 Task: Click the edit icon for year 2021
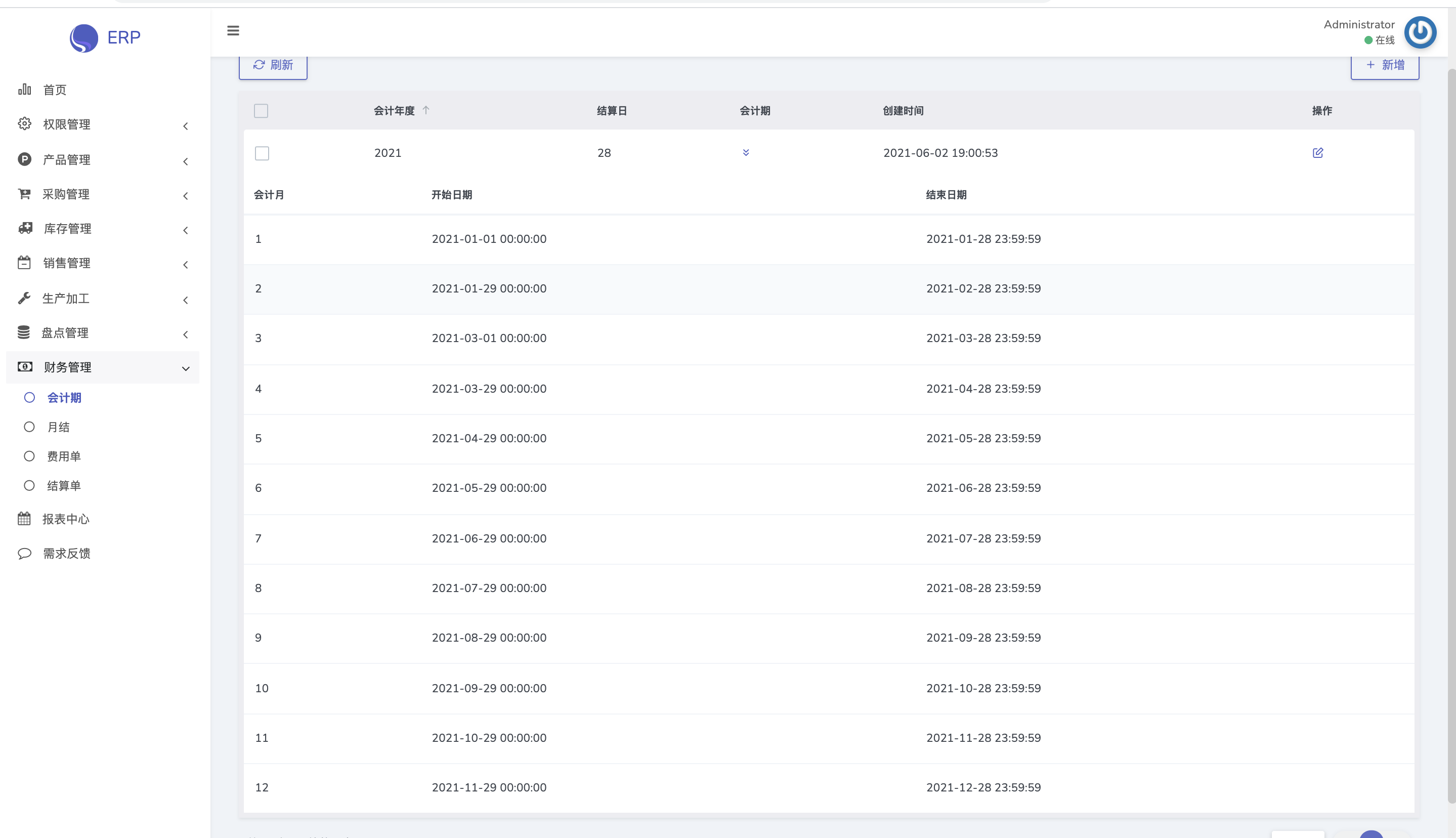[1317, 152]
